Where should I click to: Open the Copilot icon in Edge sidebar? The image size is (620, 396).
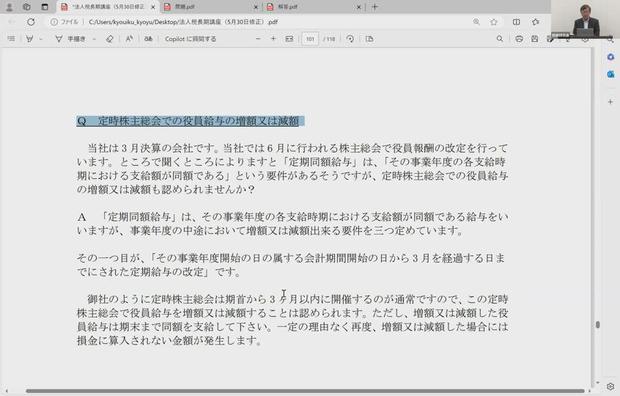coord(611,57)
